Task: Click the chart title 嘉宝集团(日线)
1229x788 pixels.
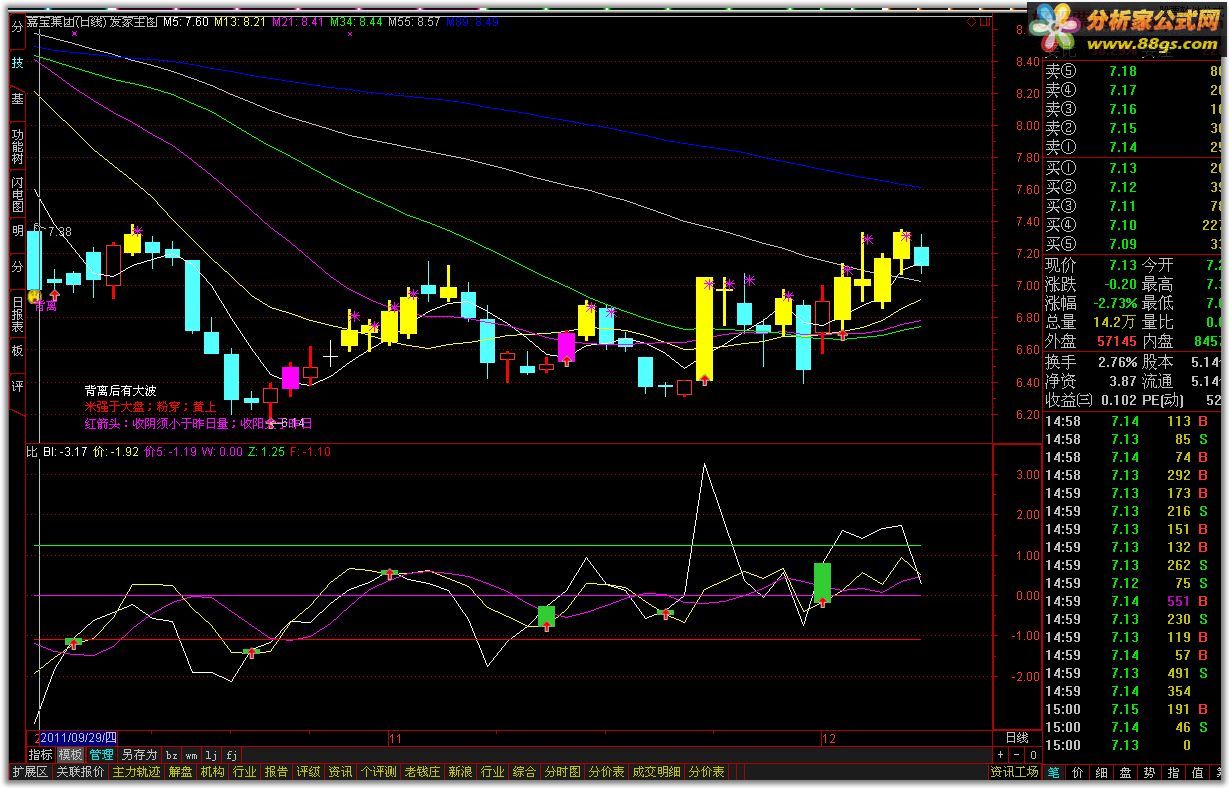Action: (66, 21)
